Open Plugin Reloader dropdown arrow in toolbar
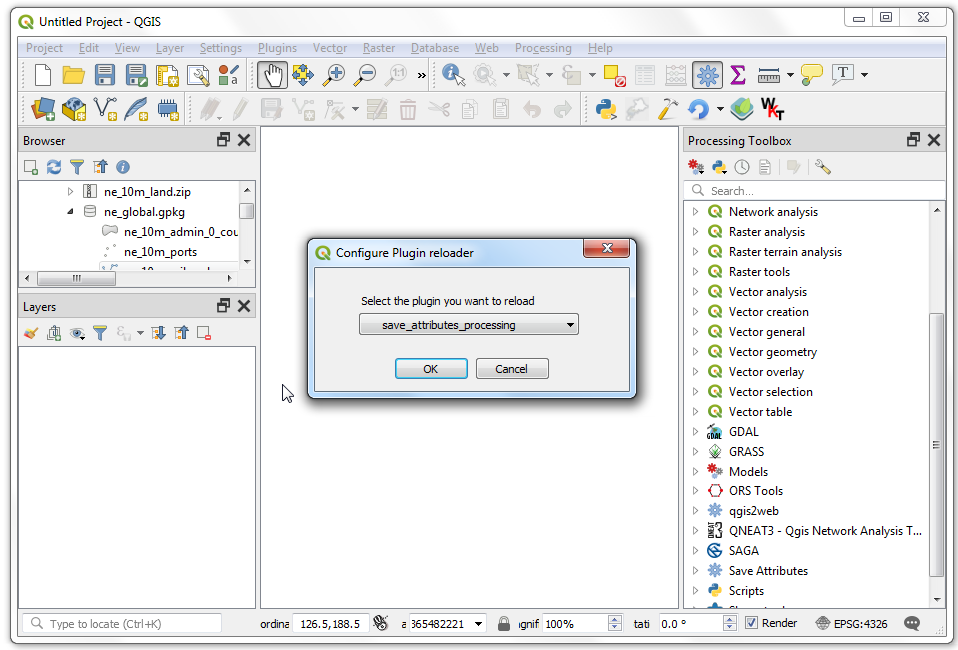Viewport: 958px width, 650px height. 720,109
